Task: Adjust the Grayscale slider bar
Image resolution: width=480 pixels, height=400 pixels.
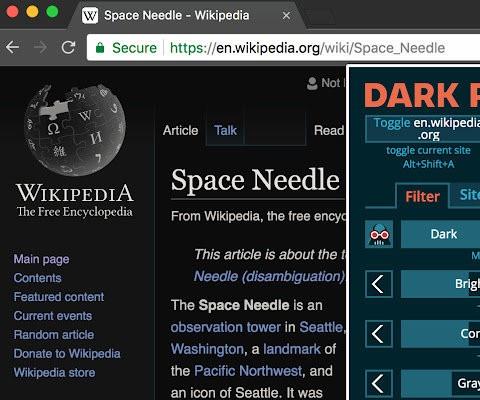Action: (x=440, y=384)
